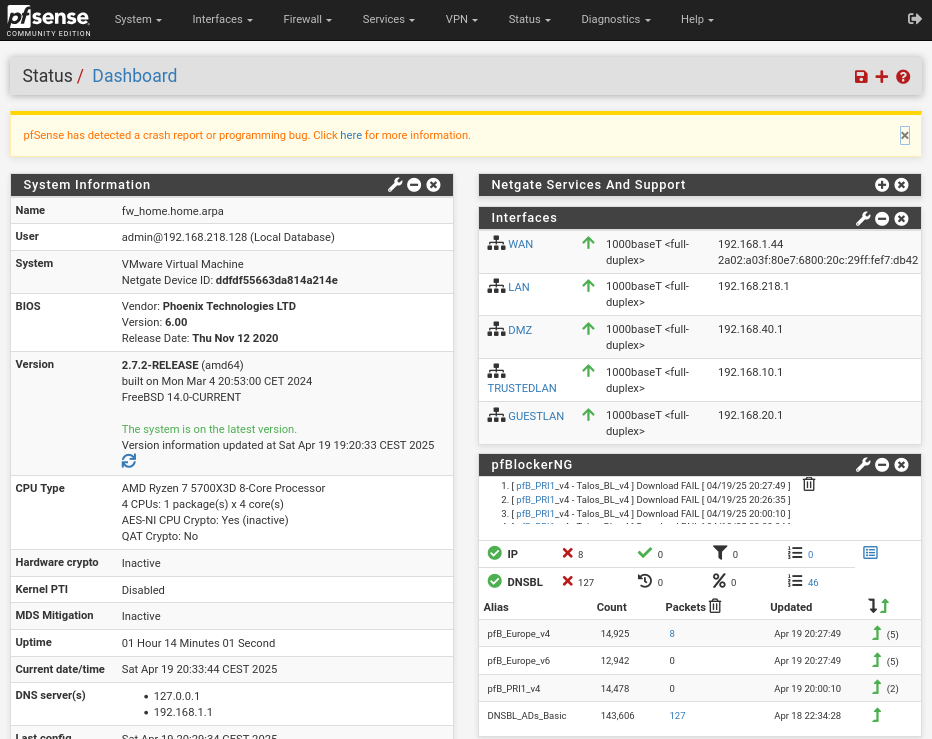Add a widget with the red plus icon

882,77
